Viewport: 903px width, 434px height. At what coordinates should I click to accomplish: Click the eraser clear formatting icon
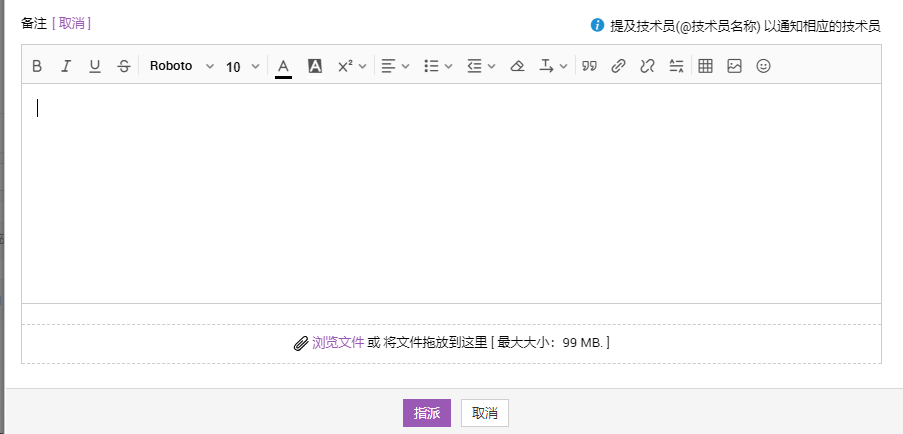click(x=517, y=66)
